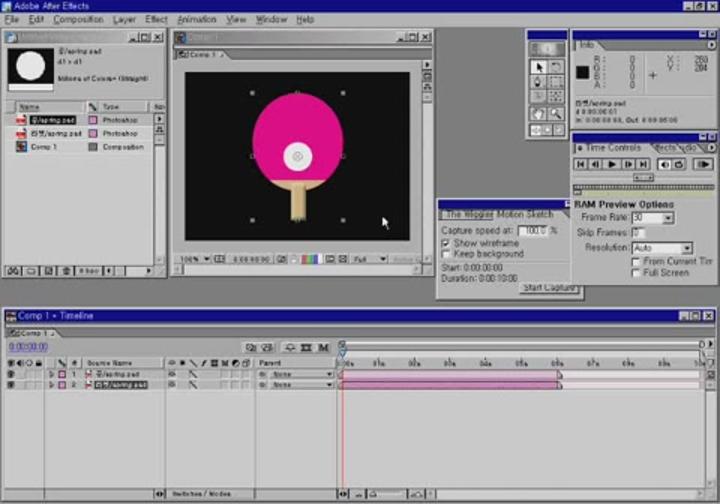
Task: Take snapshot with camera icon in Comp window
Action: point(281,259)
